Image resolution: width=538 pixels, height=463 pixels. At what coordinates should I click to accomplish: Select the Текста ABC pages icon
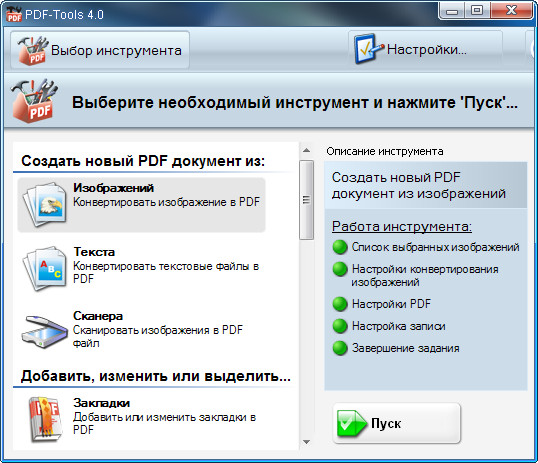pyautogui.click(x=44, y=269)
